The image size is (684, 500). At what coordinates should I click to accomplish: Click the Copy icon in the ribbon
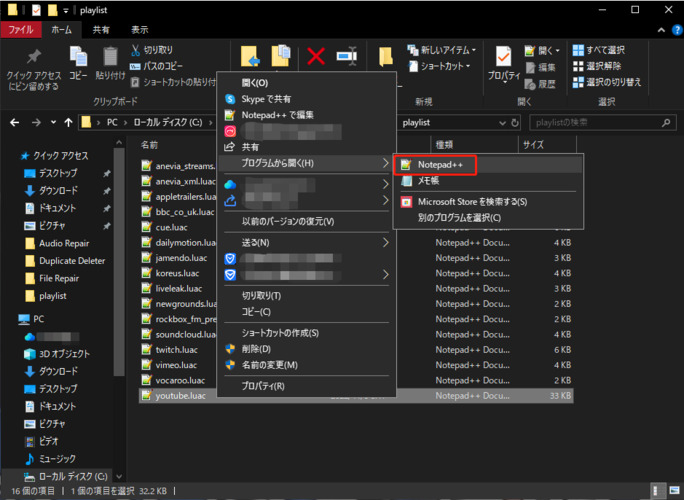tap(79, 57)
